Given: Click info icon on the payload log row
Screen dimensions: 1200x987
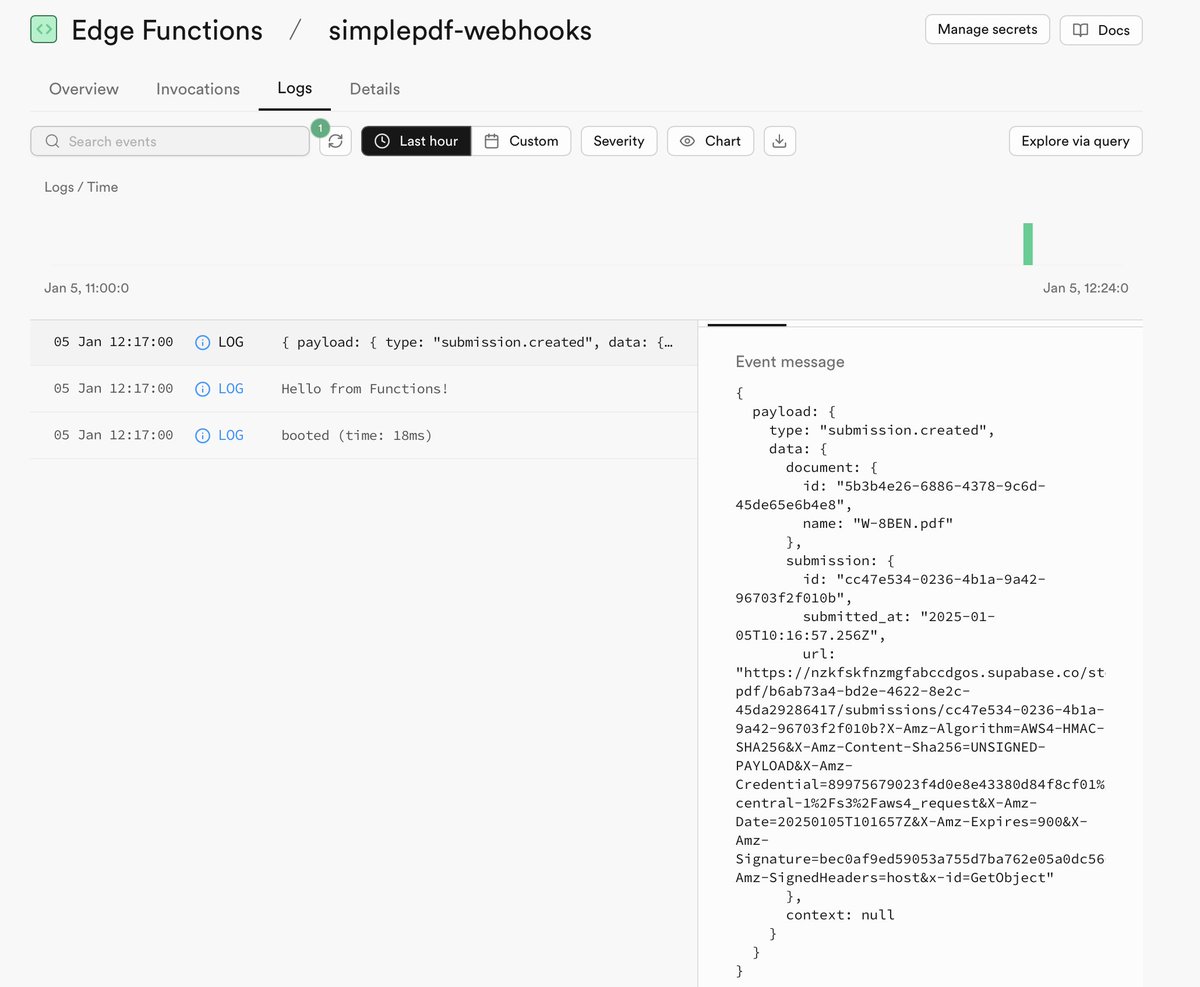Looking at the screenshot, I should [x=202, y=342].
